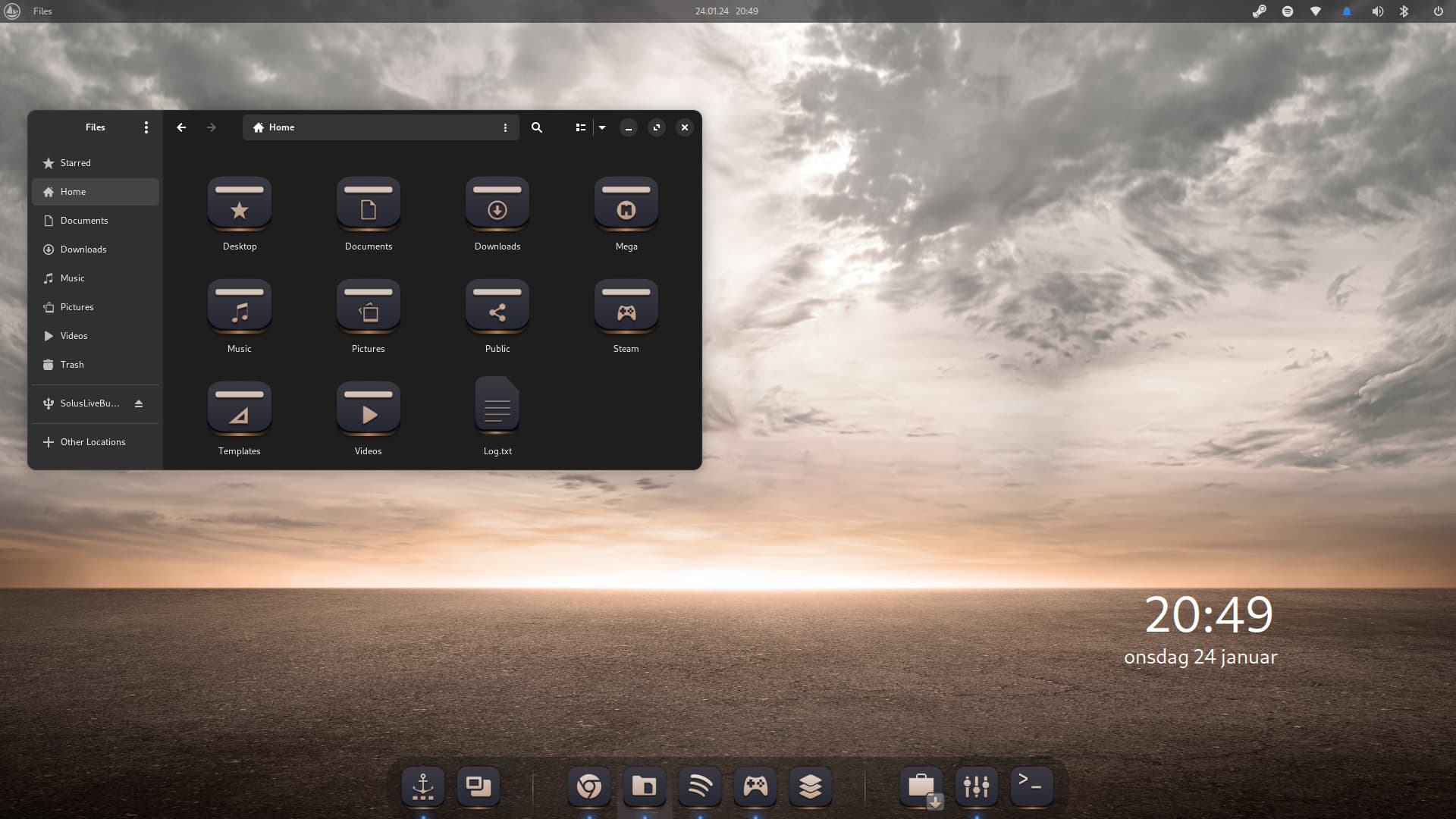Minimize the Files window
Screen dimensions: 1456x819
[629, 127]
